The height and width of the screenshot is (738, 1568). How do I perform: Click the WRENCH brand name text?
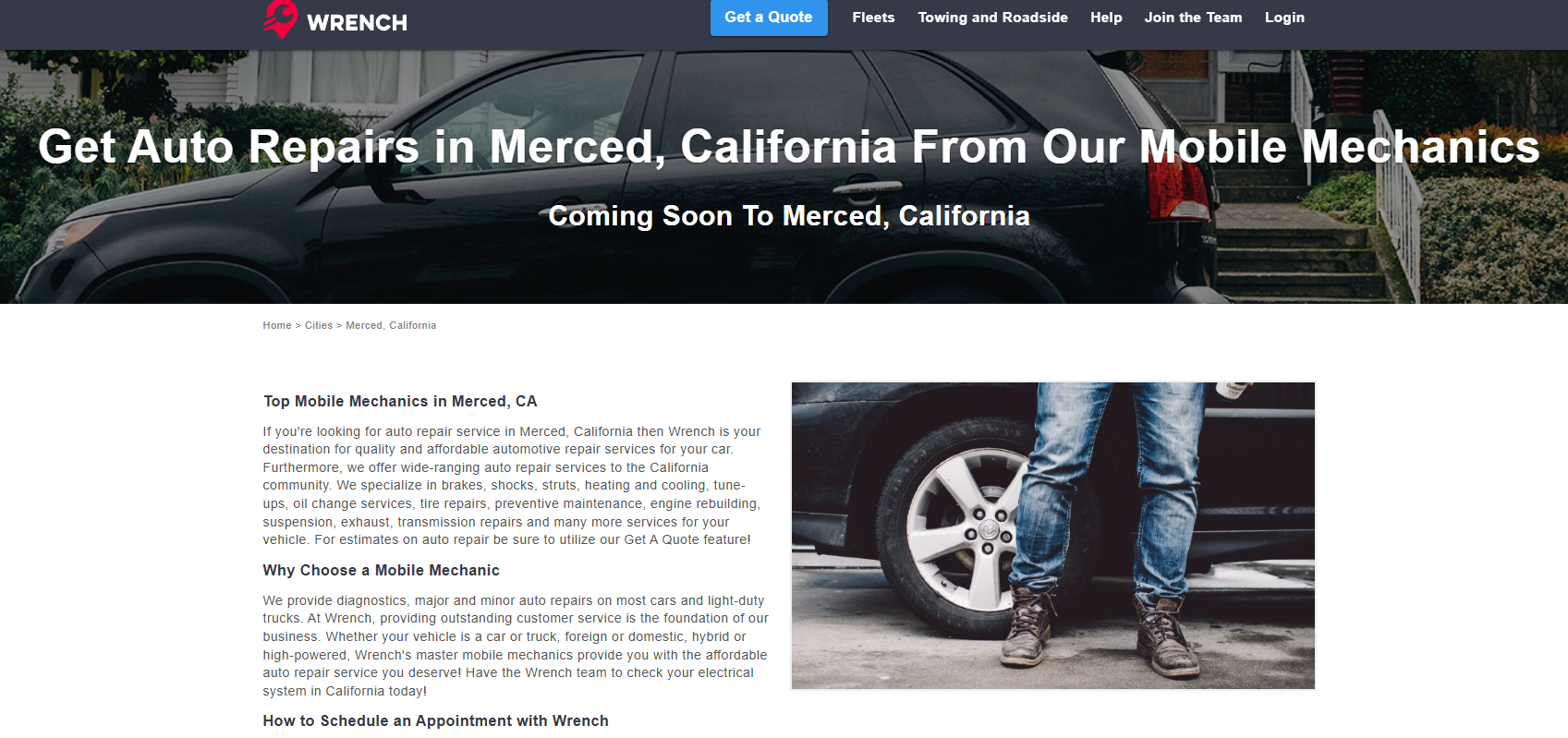click(x=357, y=23)
